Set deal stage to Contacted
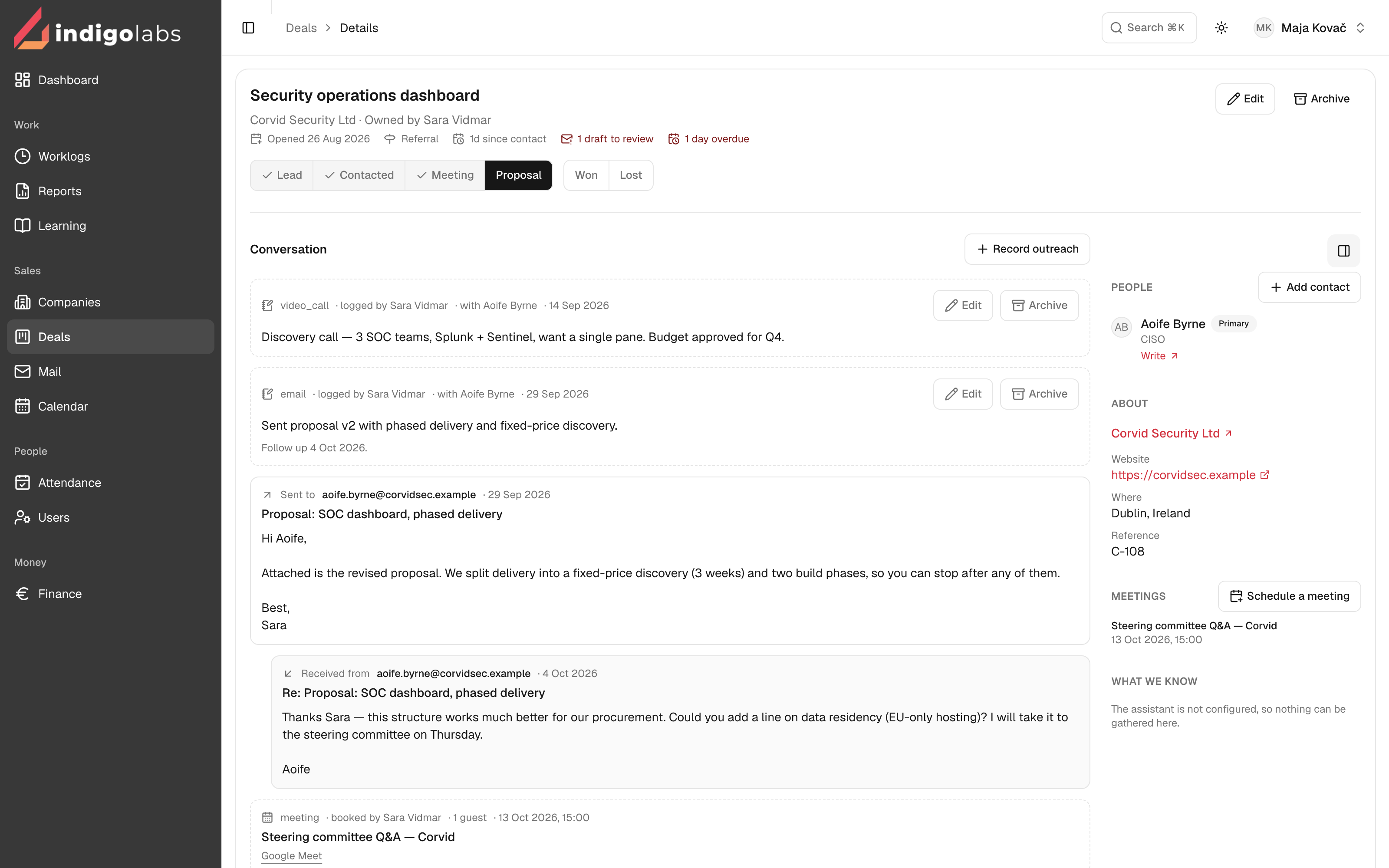The width and height of the screenshot is (1389, 868). pyautogui.click(x=359, y=175)
